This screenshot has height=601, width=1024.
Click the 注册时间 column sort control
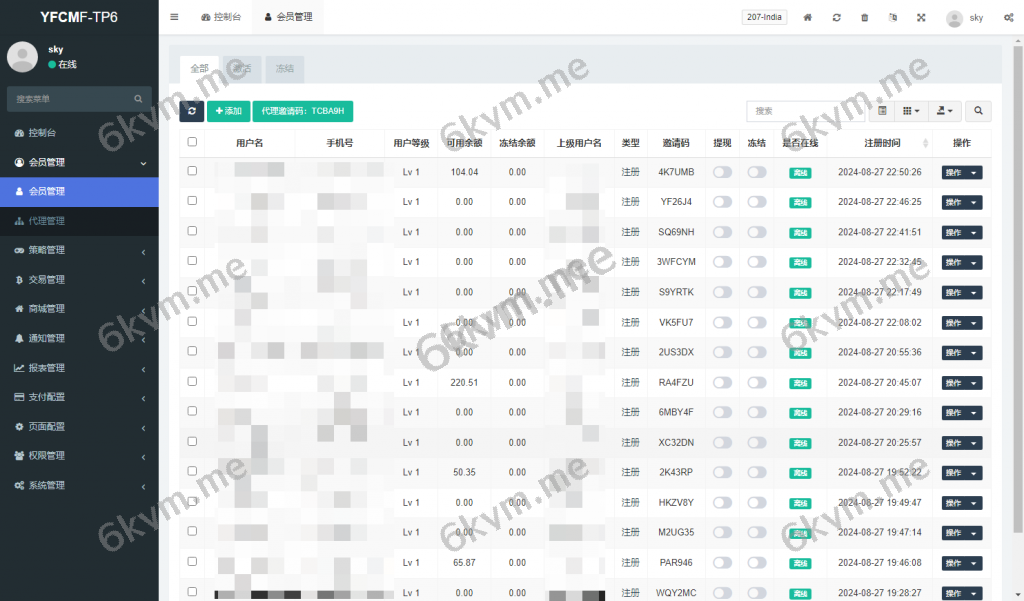tap(925, 143)
